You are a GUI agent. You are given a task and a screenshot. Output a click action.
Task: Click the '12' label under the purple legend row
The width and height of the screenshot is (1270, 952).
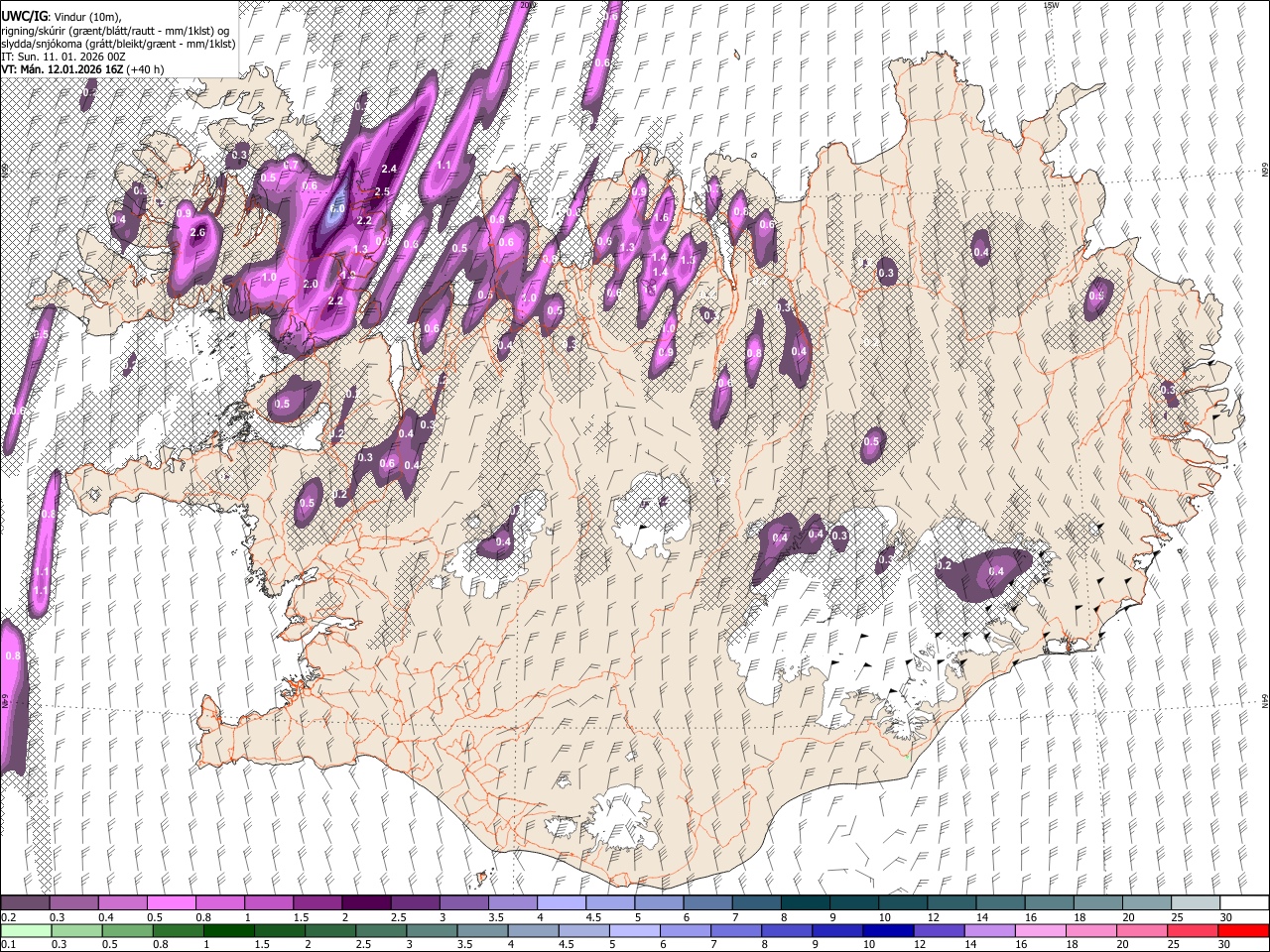[933, 917]
